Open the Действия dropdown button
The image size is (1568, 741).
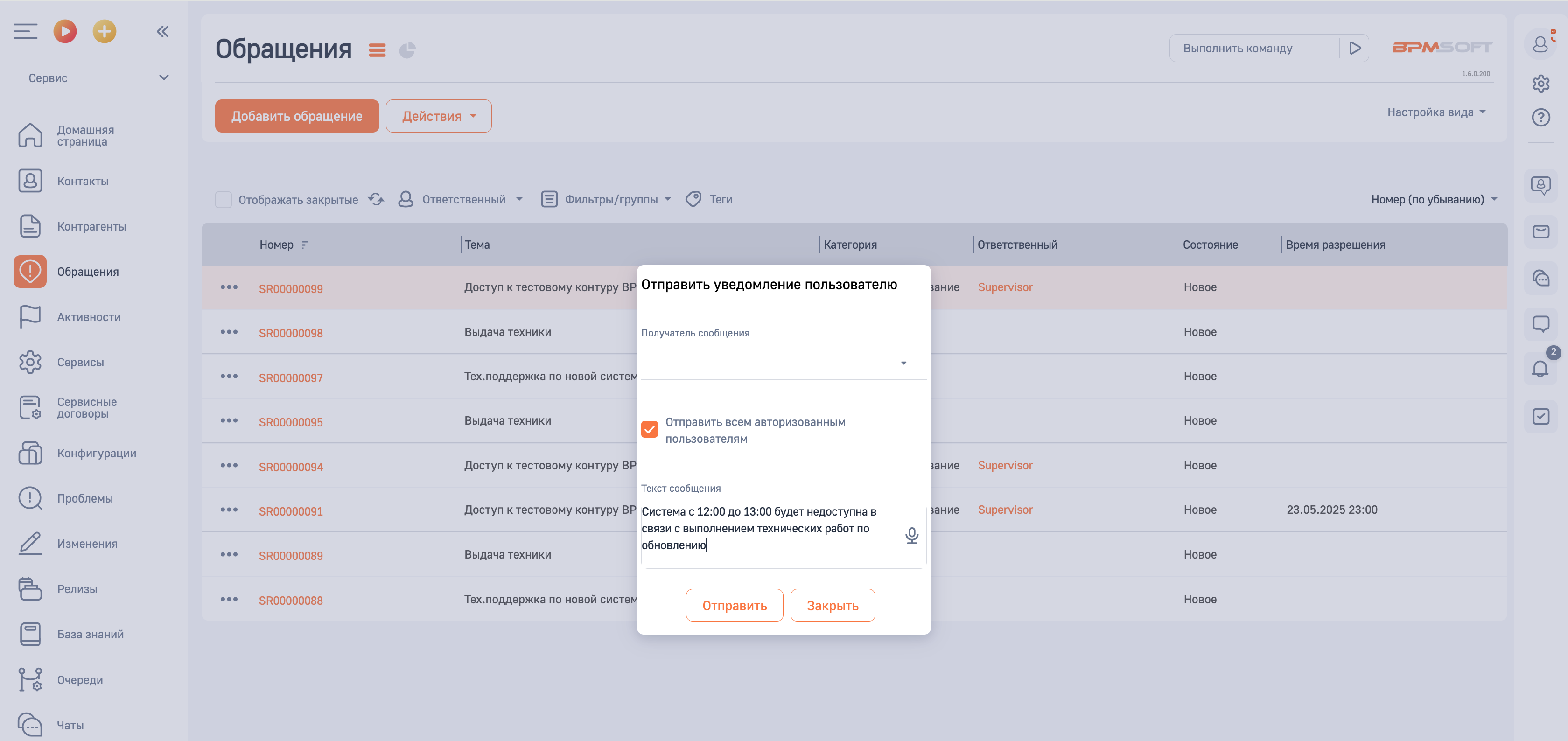click(438, 116)
